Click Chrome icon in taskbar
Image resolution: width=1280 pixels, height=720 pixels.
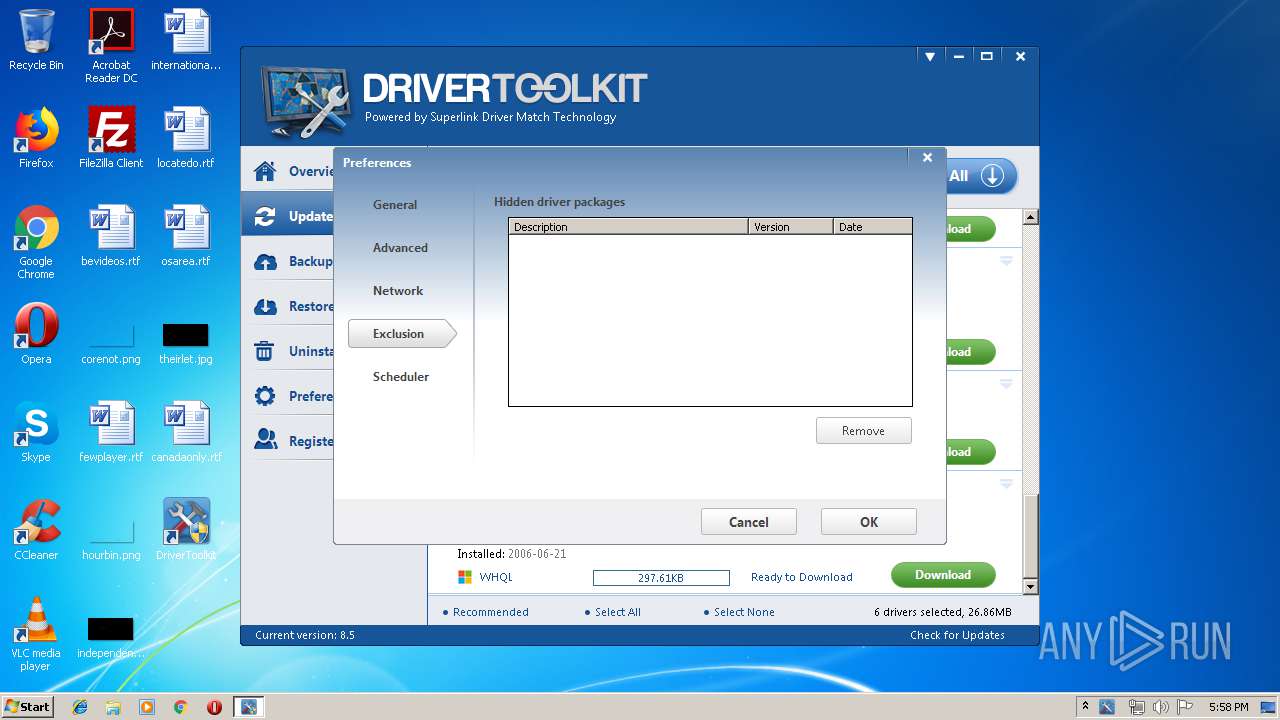[180, 707]
